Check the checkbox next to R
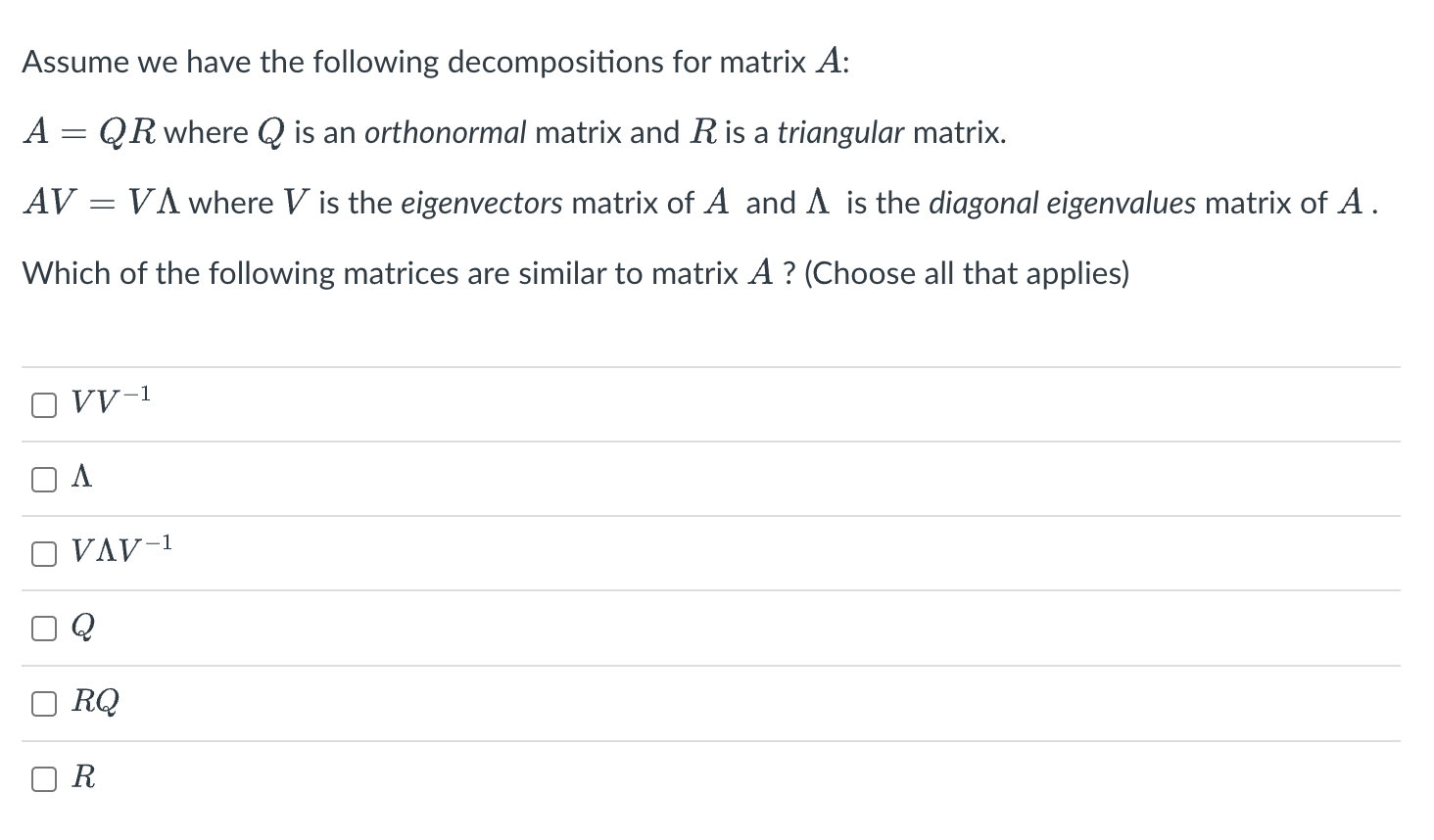Screen dimensions: 1434x840 tap(43, 777)
